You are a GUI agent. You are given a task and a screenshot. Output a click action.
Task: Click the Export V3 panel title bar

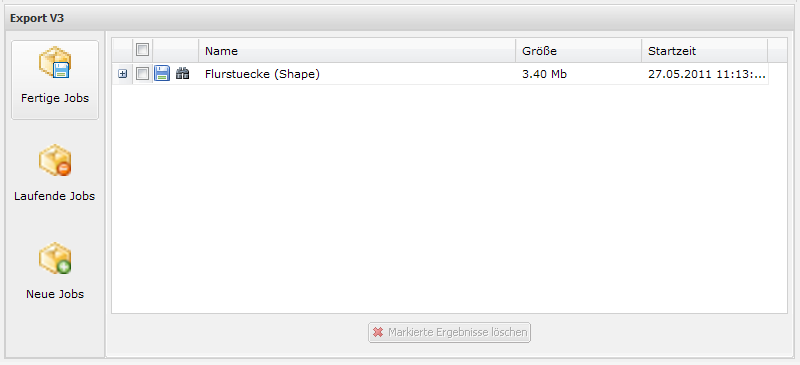(x=399, y=18)
